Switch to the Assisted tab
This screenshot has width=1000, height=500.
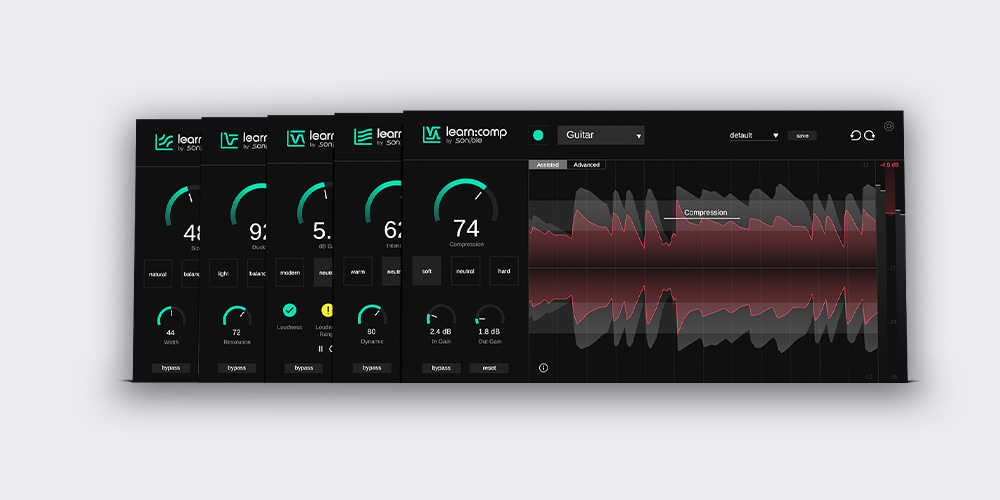point(548,165)
